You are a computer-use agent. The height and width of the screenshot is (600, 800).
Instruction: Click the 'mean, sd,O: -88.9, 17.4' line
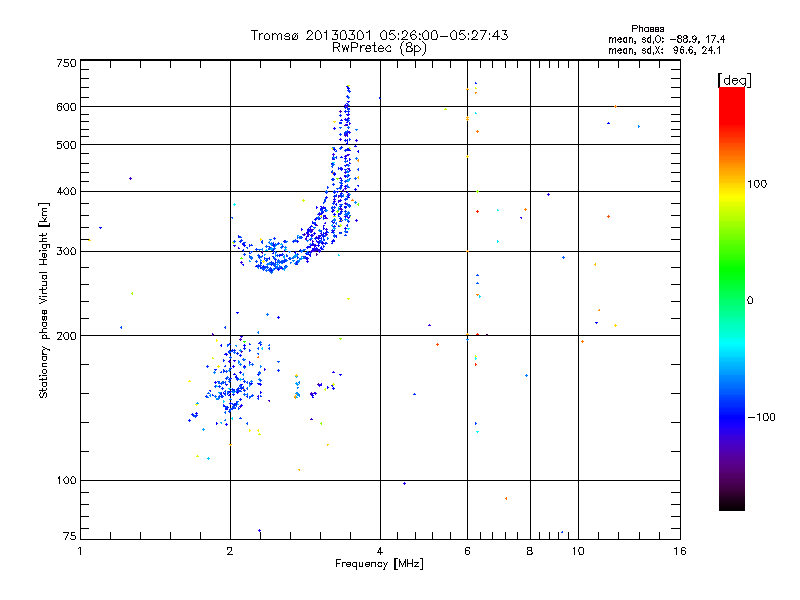pos(666,39)
